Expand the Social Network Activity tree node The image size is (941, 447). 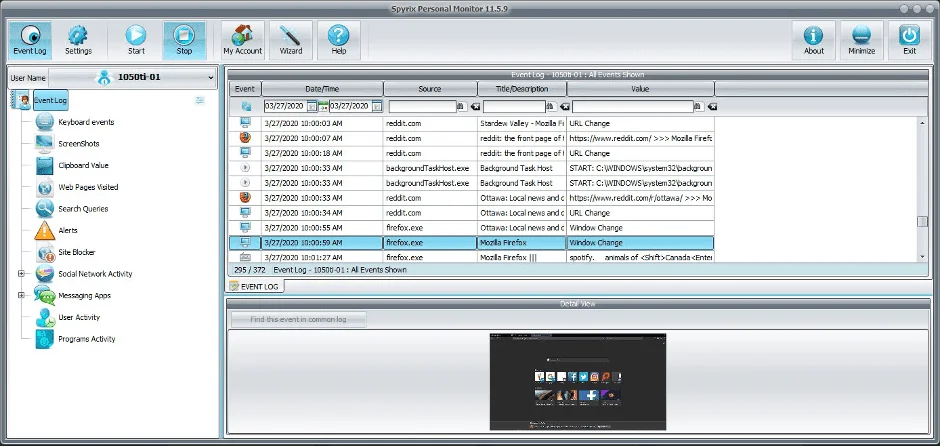pyautogui.click(x=21, y=274)
